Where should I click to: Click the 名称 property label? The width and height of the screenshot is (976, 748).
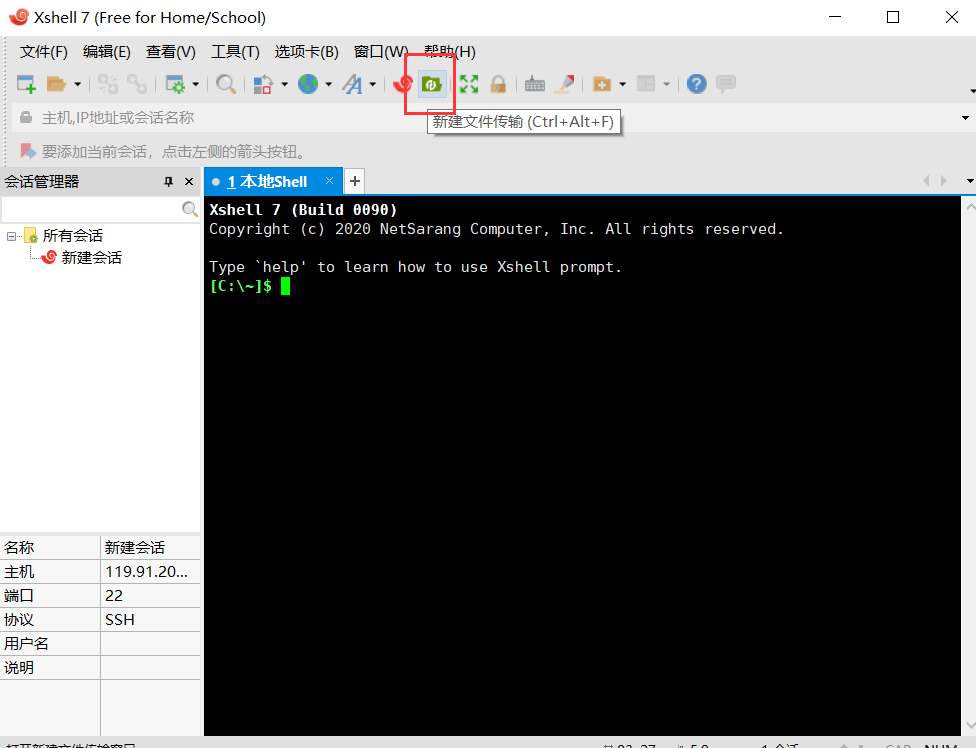pos(19,548)
